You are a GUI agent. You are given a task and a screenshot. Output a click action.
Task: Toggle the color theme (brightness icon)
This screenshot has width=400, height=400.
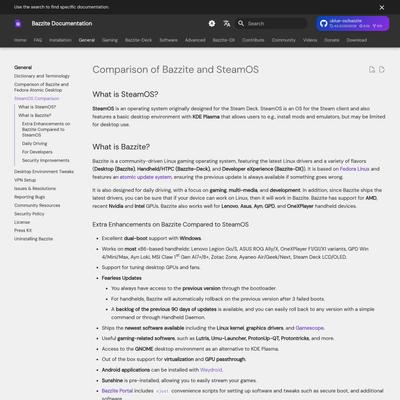(212, 24)
